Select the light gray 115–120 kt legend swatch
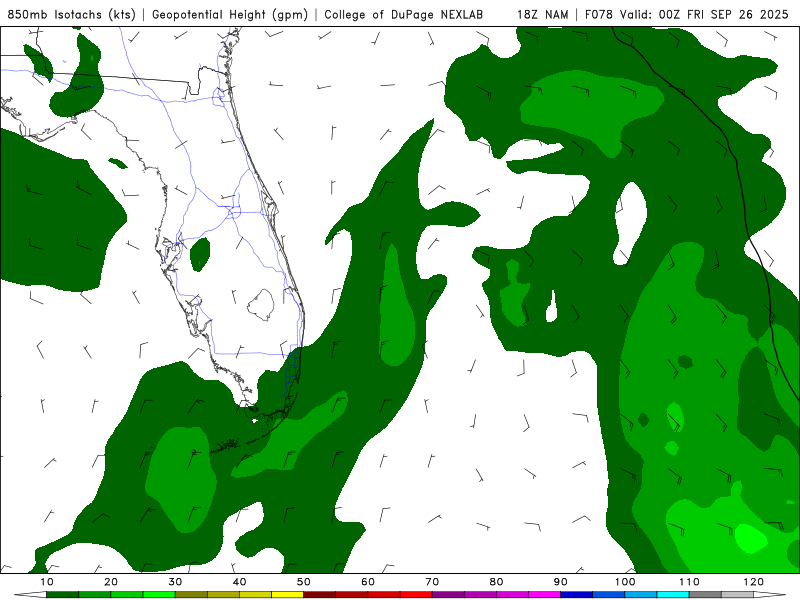 [x=737, y=595]
